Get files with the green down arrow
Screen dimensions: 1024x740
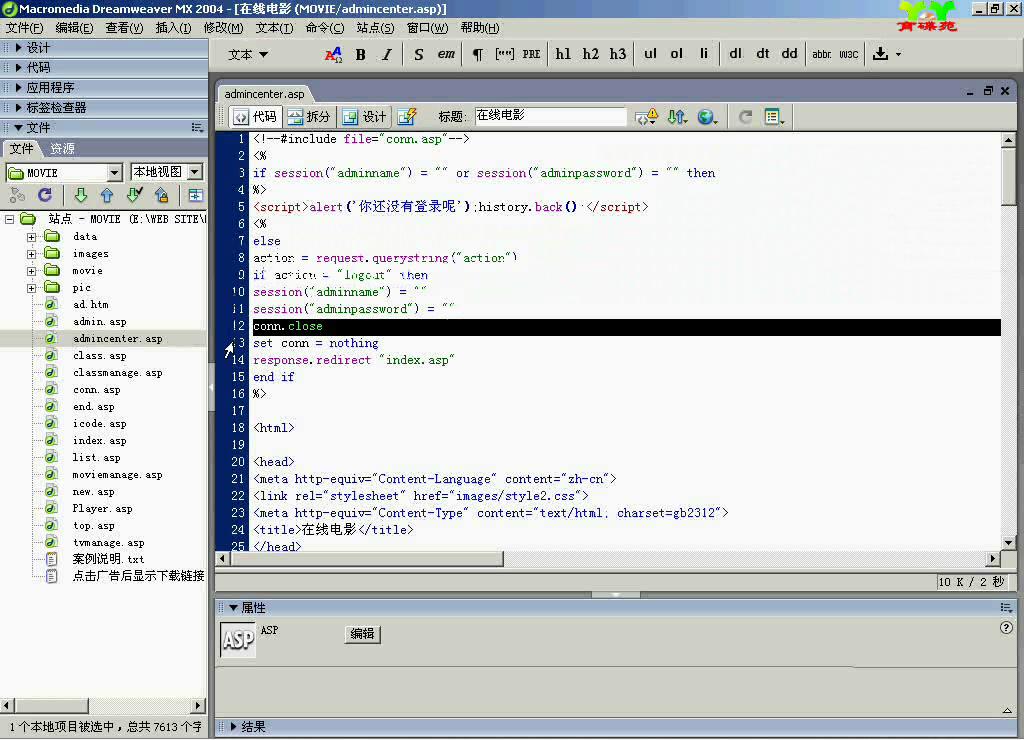[80, 195]
